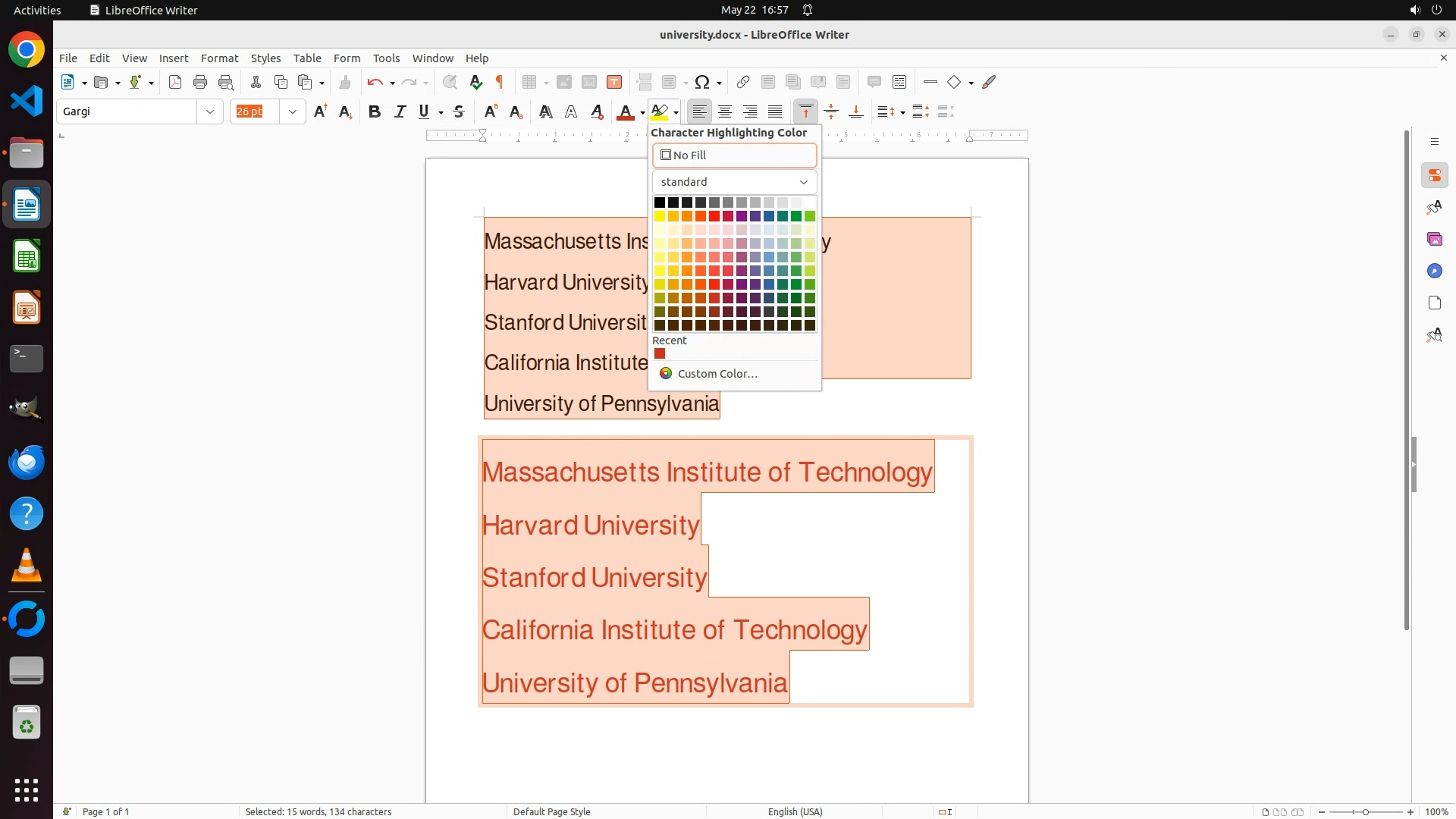Click the Insert Hyperlink icon
Screen dimensions: 1456x819
tap(743, 83)
